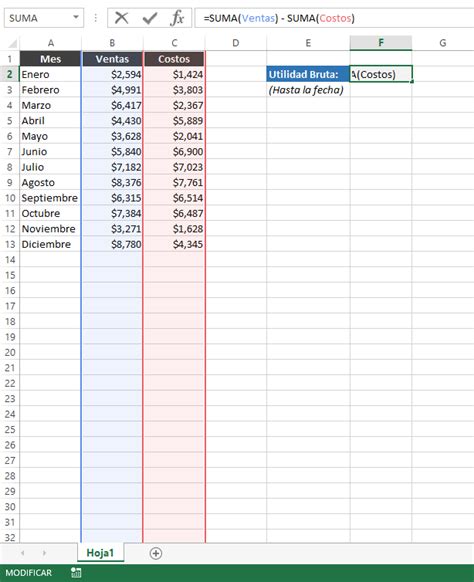Select the Utilidad Bruta label cell
This screenshot has width=474, height=582.
point(308,74)
